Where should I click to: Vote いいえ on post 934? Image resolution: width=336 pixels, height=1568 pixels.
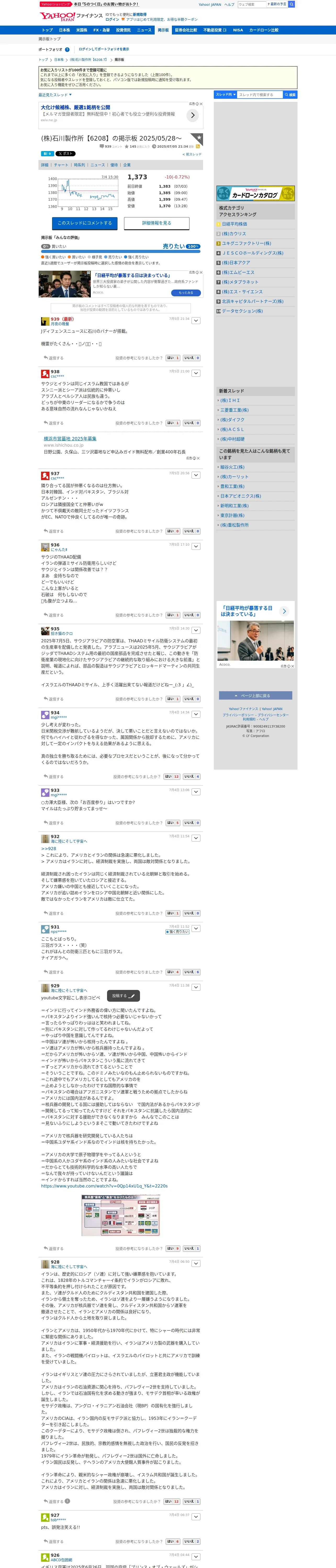click(x=192, y=777)
